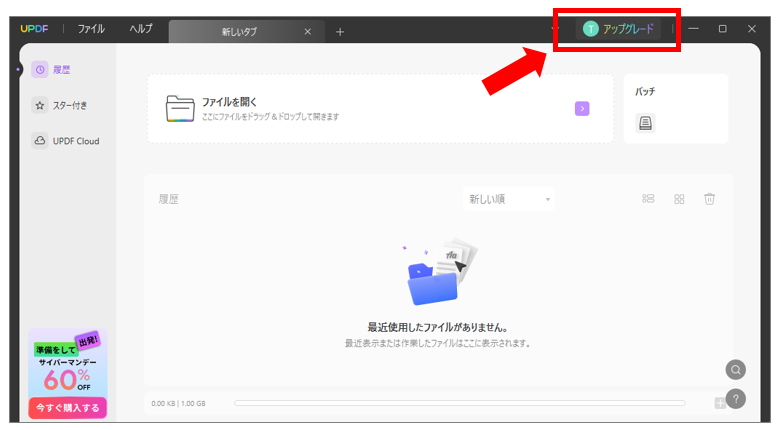Open the UPDF Cloud sidebar section
Screen dimensions: 783x430
pyautogui.click(x=66, y=141)
